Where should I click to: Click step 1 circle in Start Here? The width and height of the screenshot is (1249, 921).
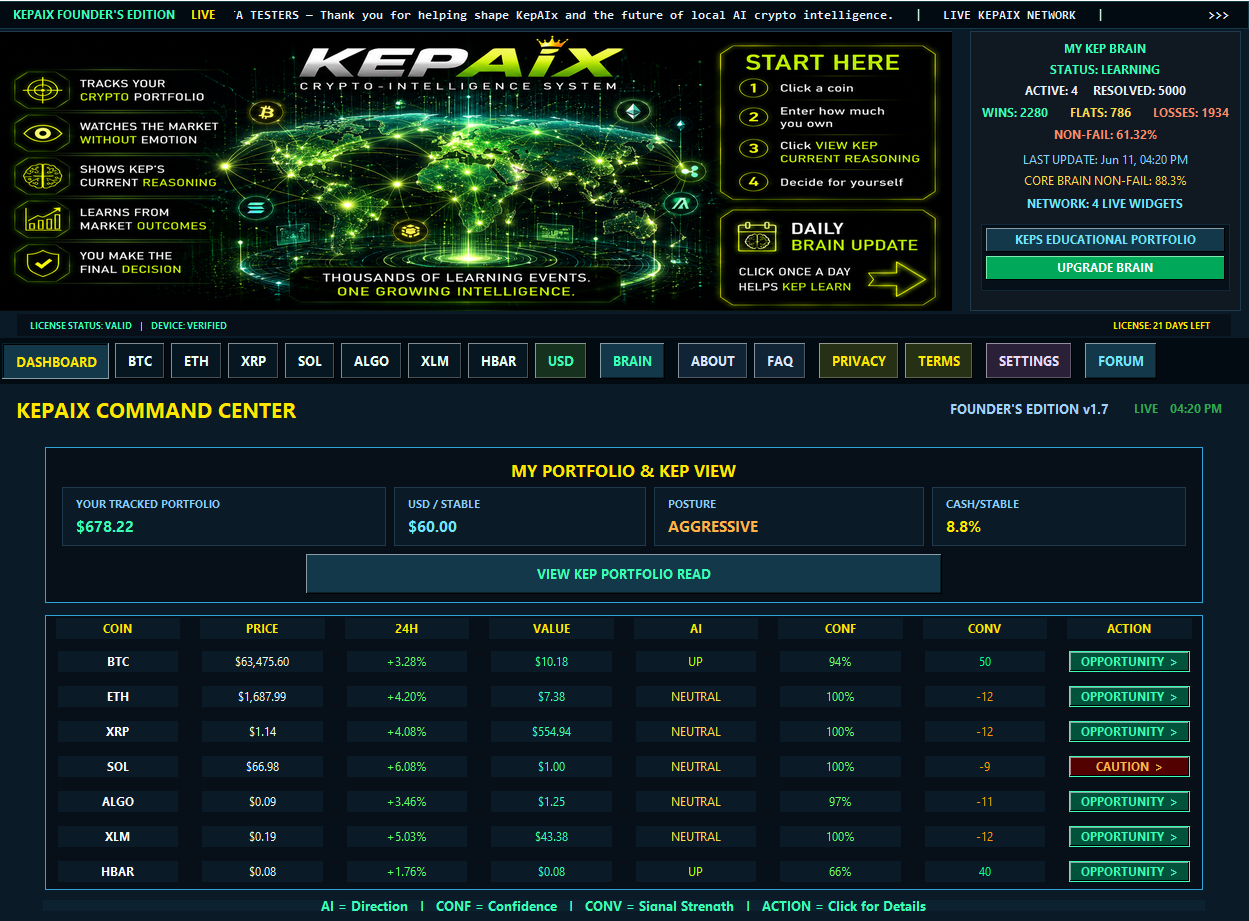point(753,88)
